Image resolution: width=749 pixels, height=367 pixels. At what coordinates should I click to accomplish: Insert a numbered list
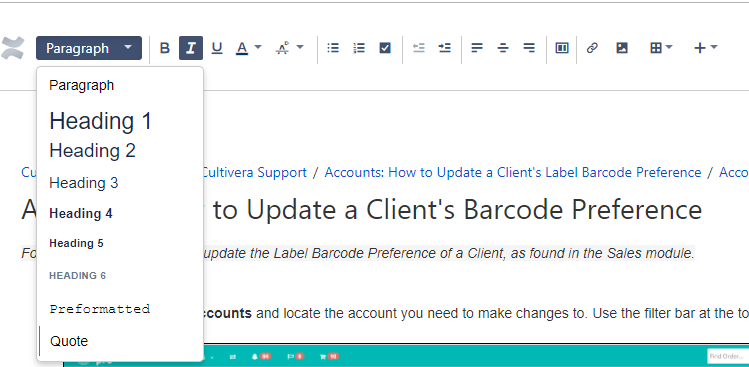pyautogui.click(x=359, y=48)
